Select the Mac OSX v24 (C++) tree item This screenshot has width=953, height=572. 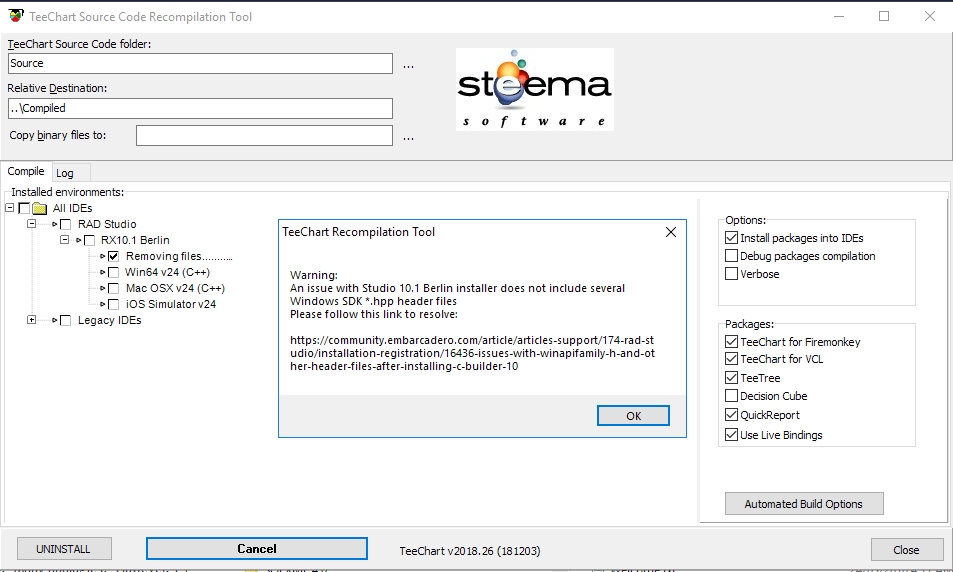click(175, 288)
